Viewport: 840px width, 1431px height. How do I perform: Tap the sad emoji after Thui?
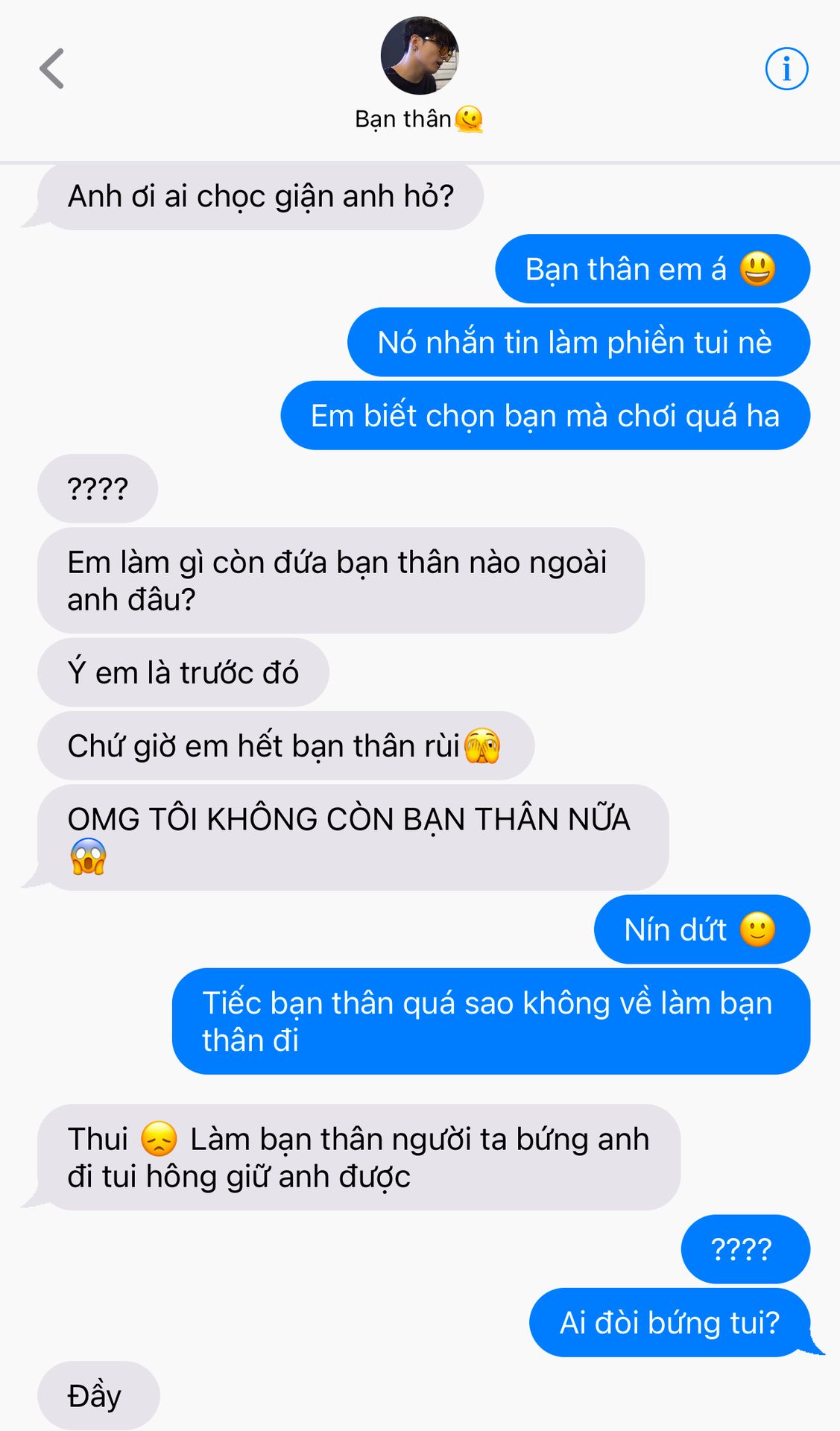point(159,1139)
